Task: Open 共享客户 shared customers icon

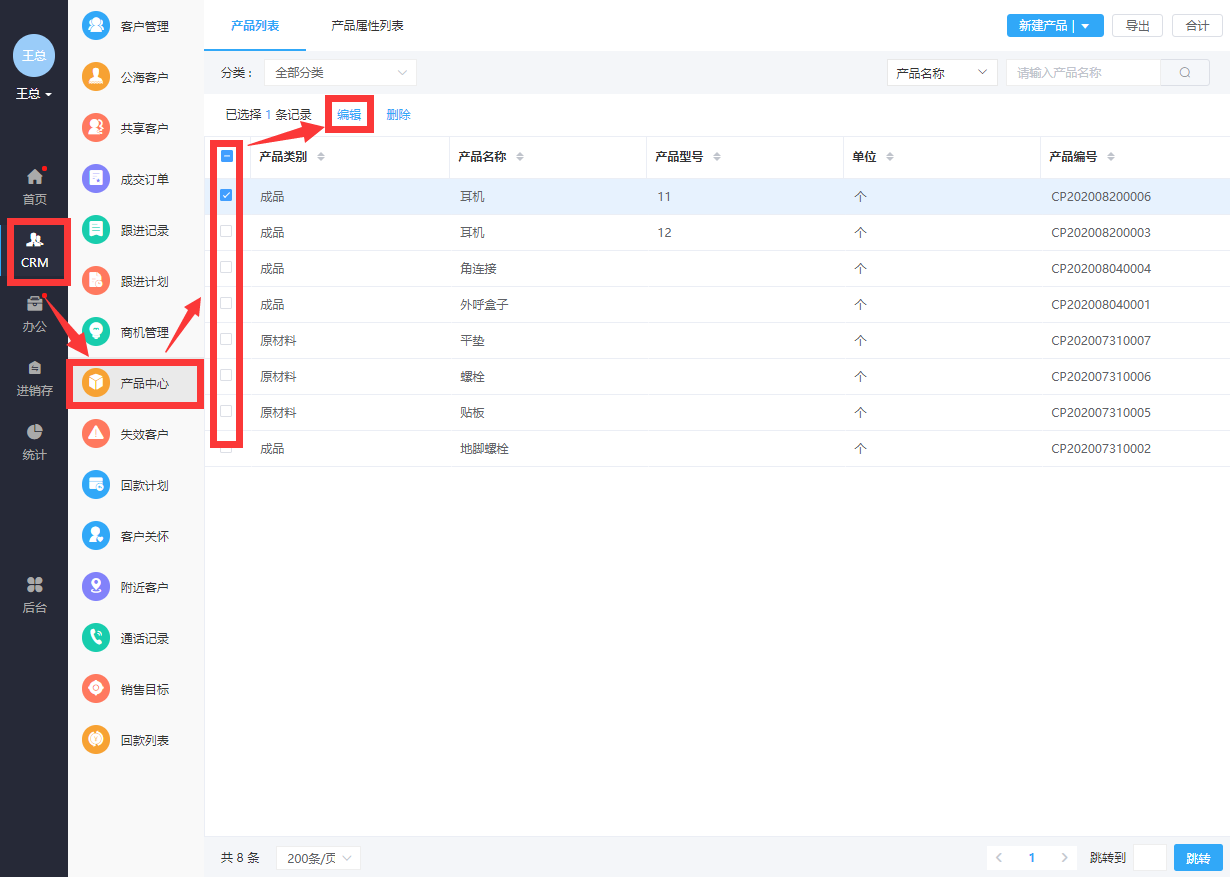Action: coord(96,128)
